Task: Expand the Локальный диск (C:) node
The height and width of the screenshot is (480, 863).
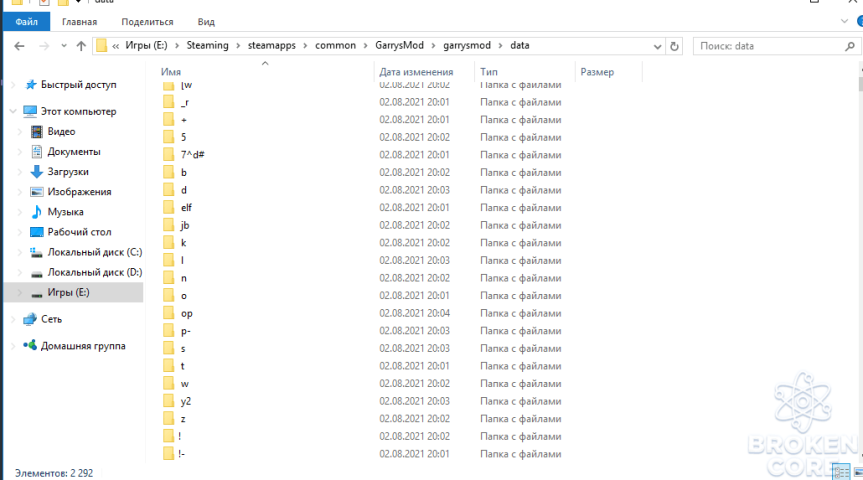Action: pyautogui.click(x=20, y=252)
